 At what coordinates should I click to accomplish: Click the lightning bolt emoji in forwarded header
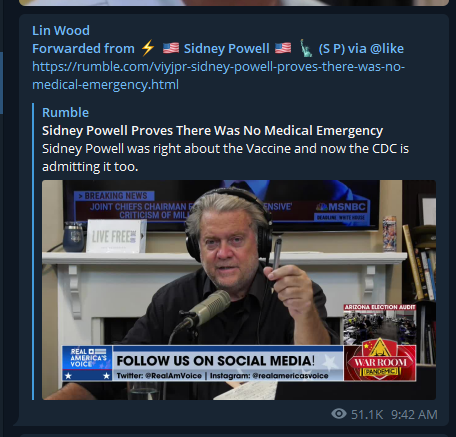pos(148,48)
